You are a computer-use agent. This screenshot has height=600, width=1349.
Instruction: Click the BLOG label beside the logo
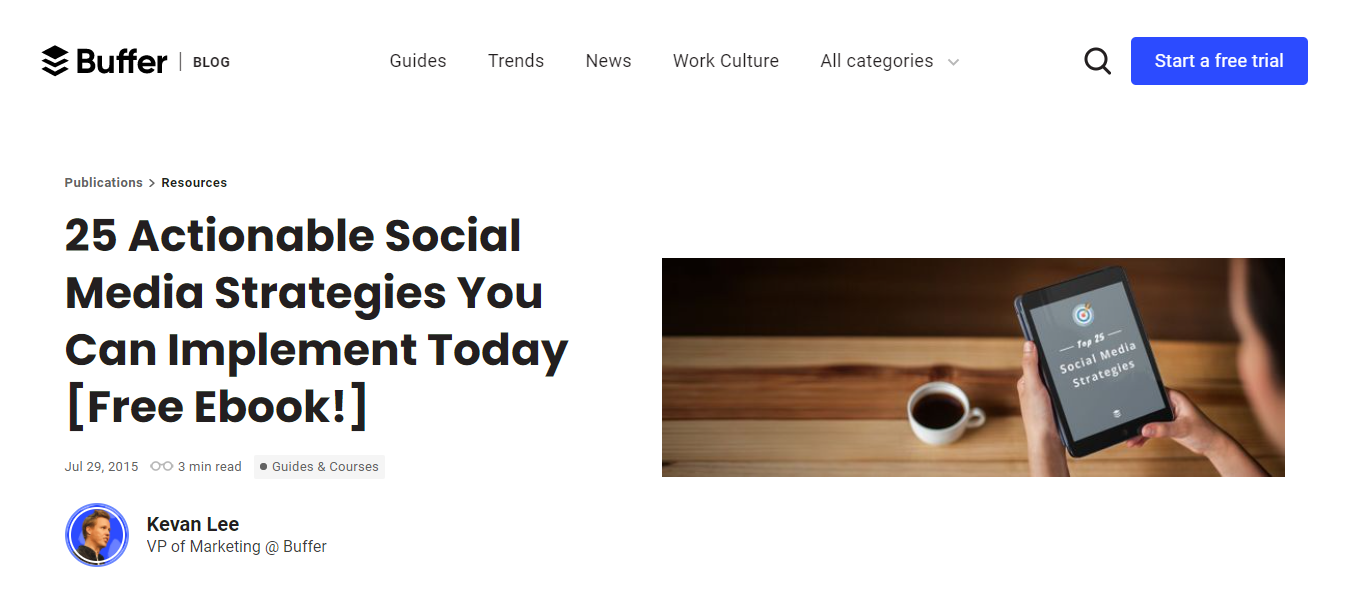tap(211, 62)
